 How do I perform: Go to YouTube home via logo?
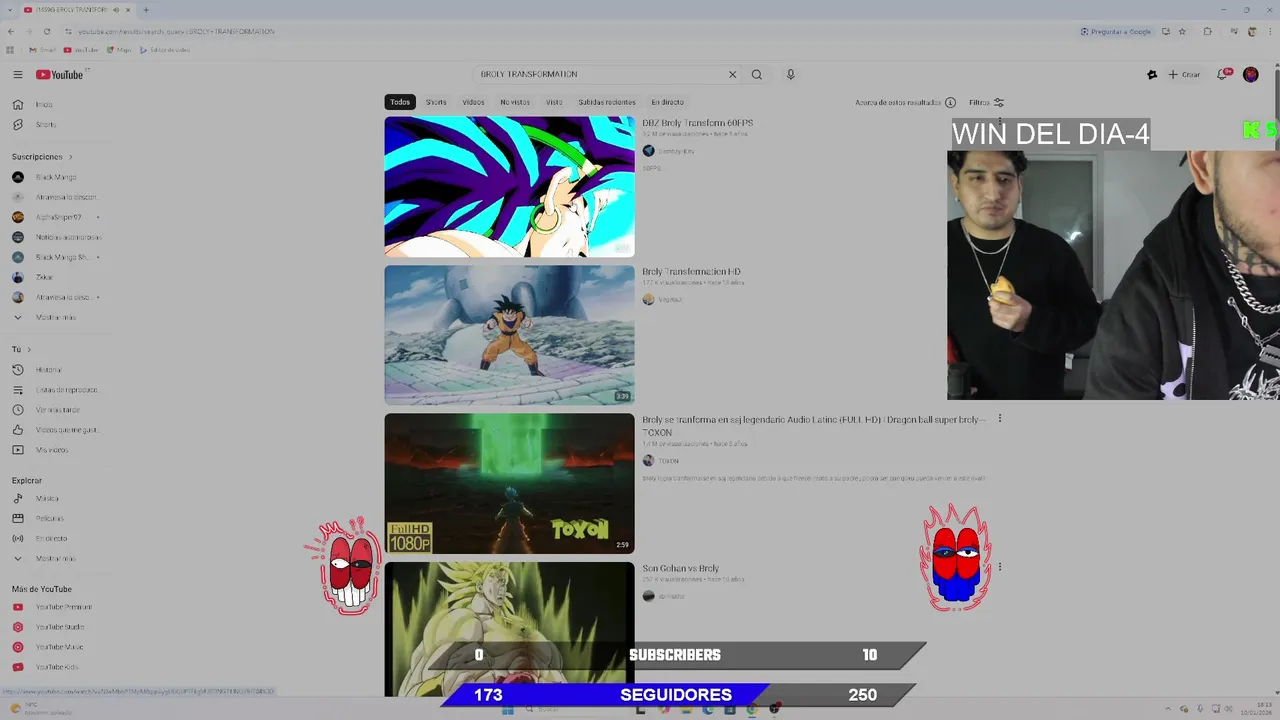(x=60, y=75)
